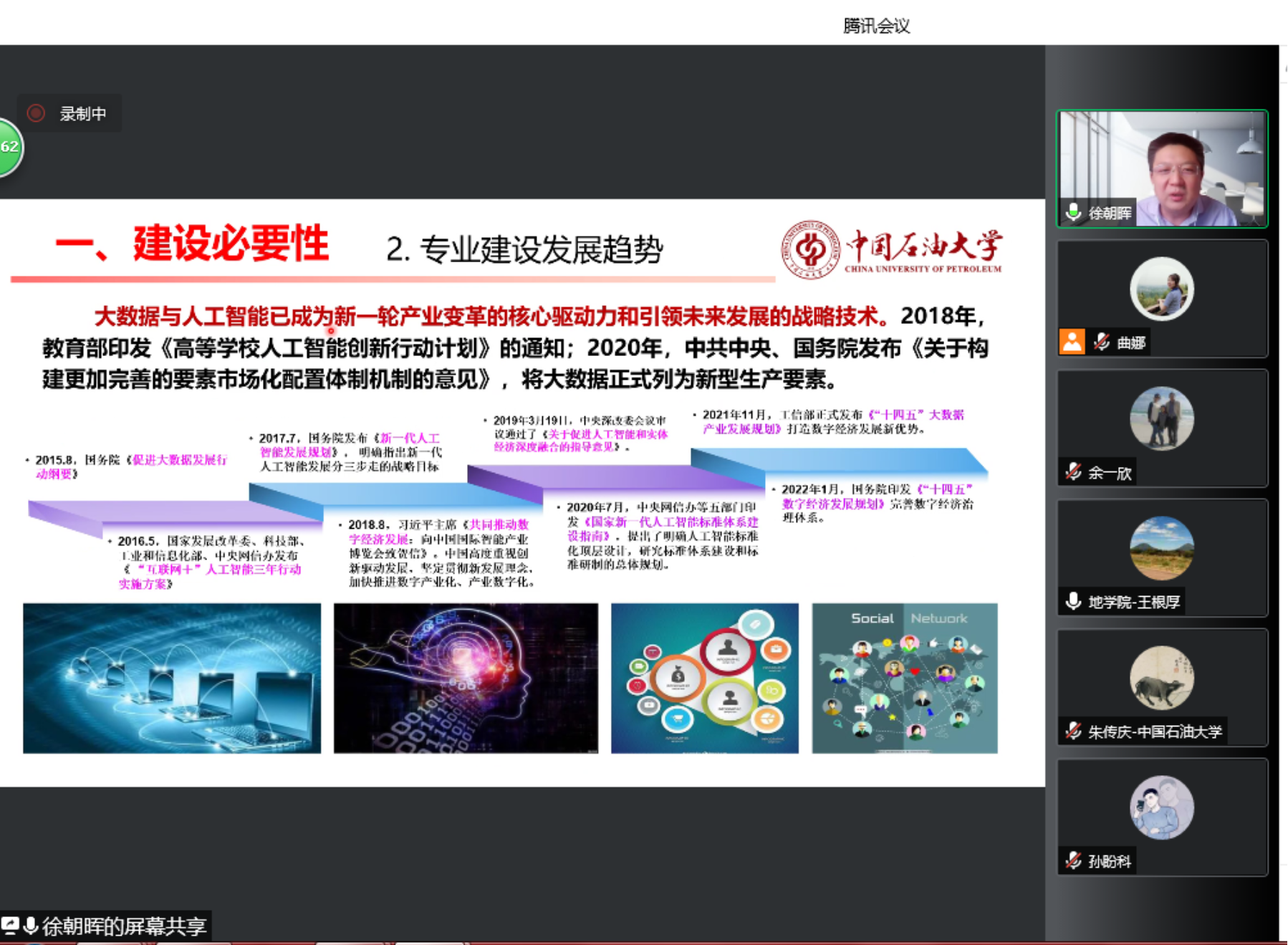
Task: Click the 录制中 recording status text
Action: [x=83, y=114]
